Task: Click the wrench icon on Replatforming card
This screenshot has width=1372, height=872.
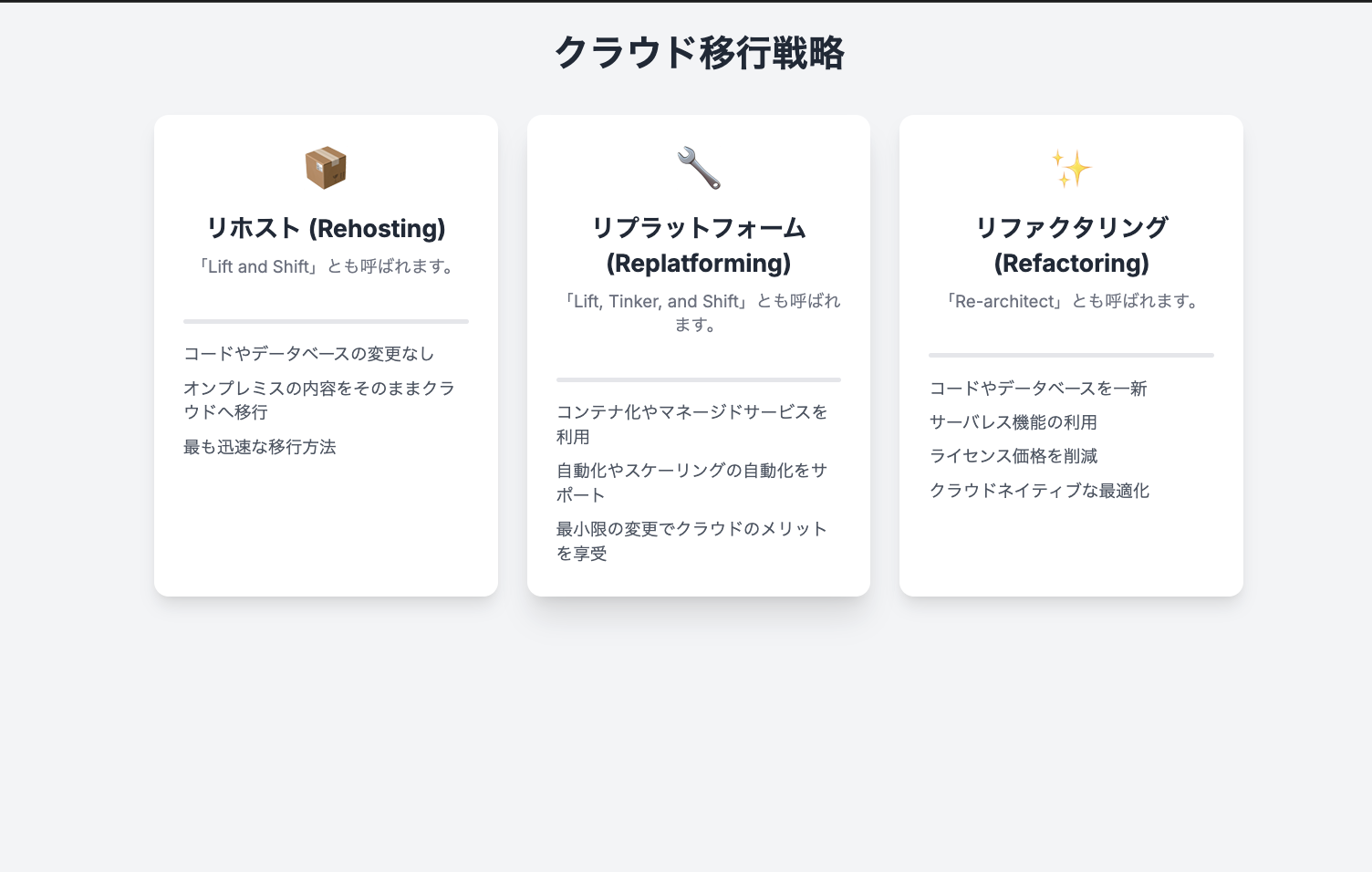Action: (x=699, y=168)
